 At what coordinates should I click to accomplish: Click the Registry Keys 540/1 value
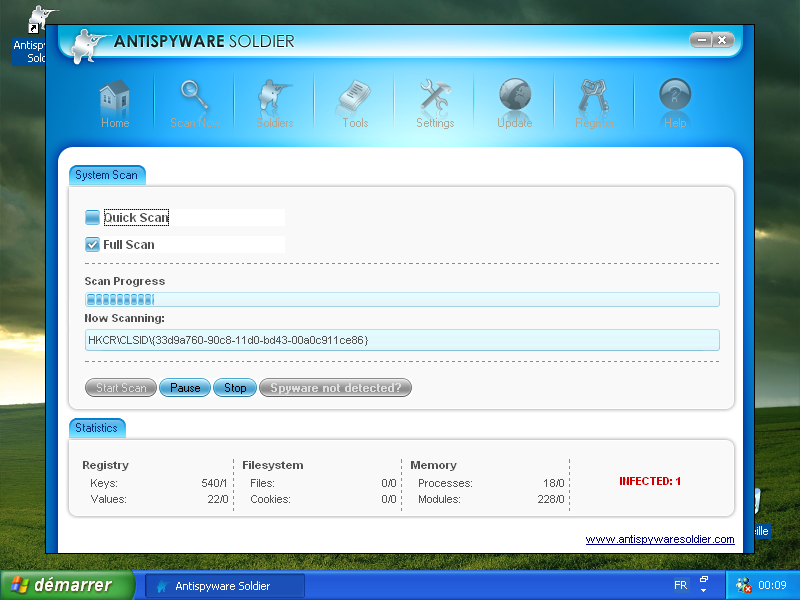(214, 483)
